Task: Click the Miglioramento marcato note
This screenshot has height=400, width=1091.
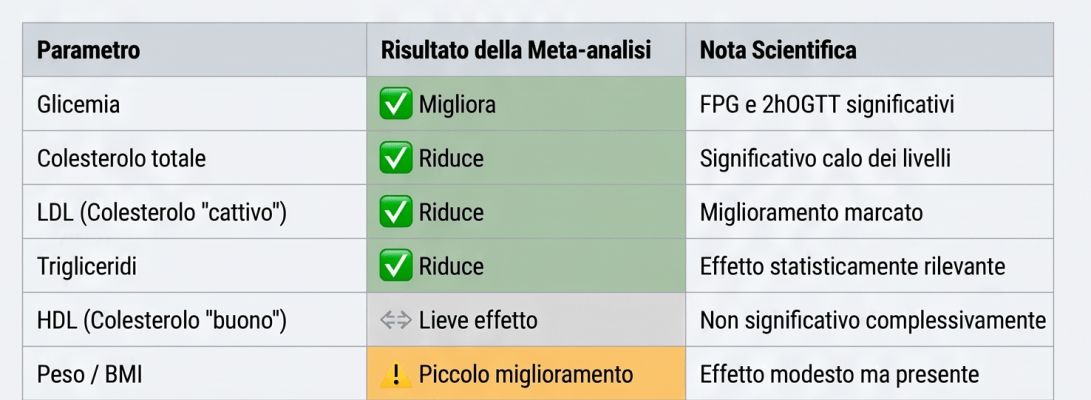Action: tap(811, 212)
